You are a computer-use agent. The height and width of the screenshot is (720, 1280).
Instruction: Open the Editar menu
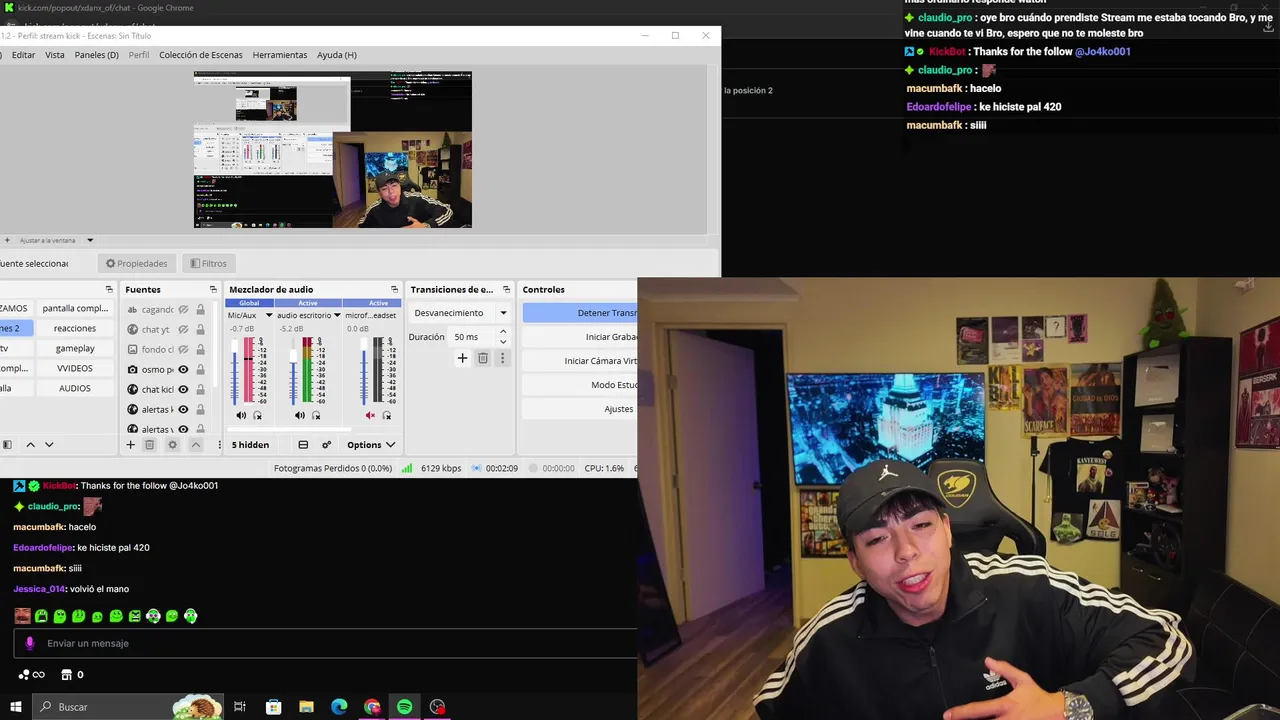(23, 55)
